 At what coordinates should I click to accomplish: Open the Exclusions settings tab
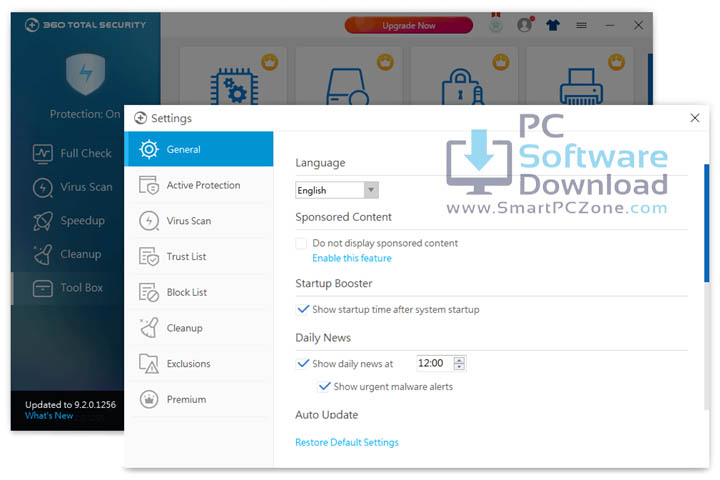[199, 364]
